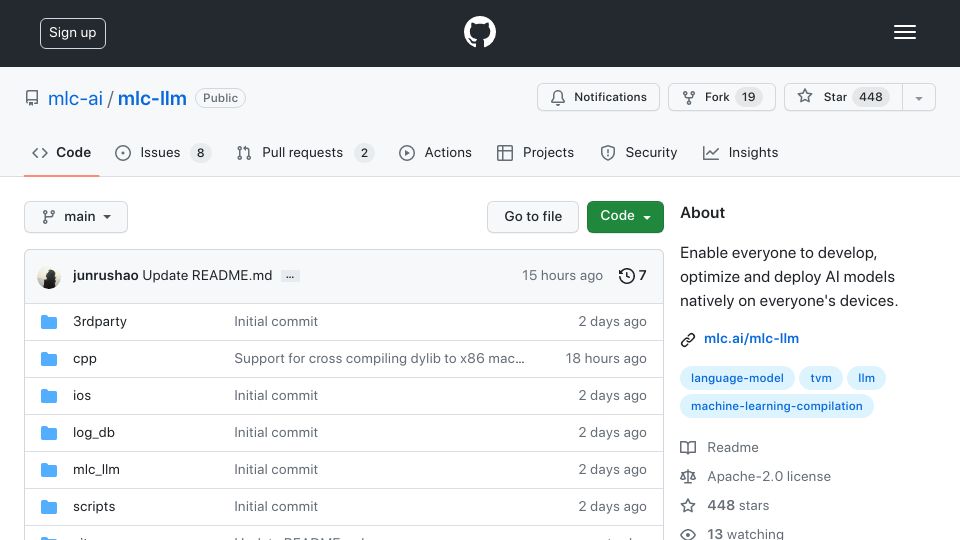
Task: Click the 15 hours ago commit timestamp
Action: point(562,276)
